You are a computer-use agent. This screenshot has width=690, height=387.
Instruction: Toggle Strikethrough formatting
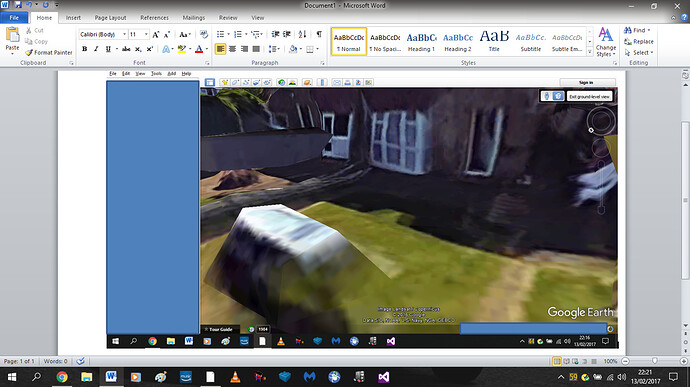[126, 49]
